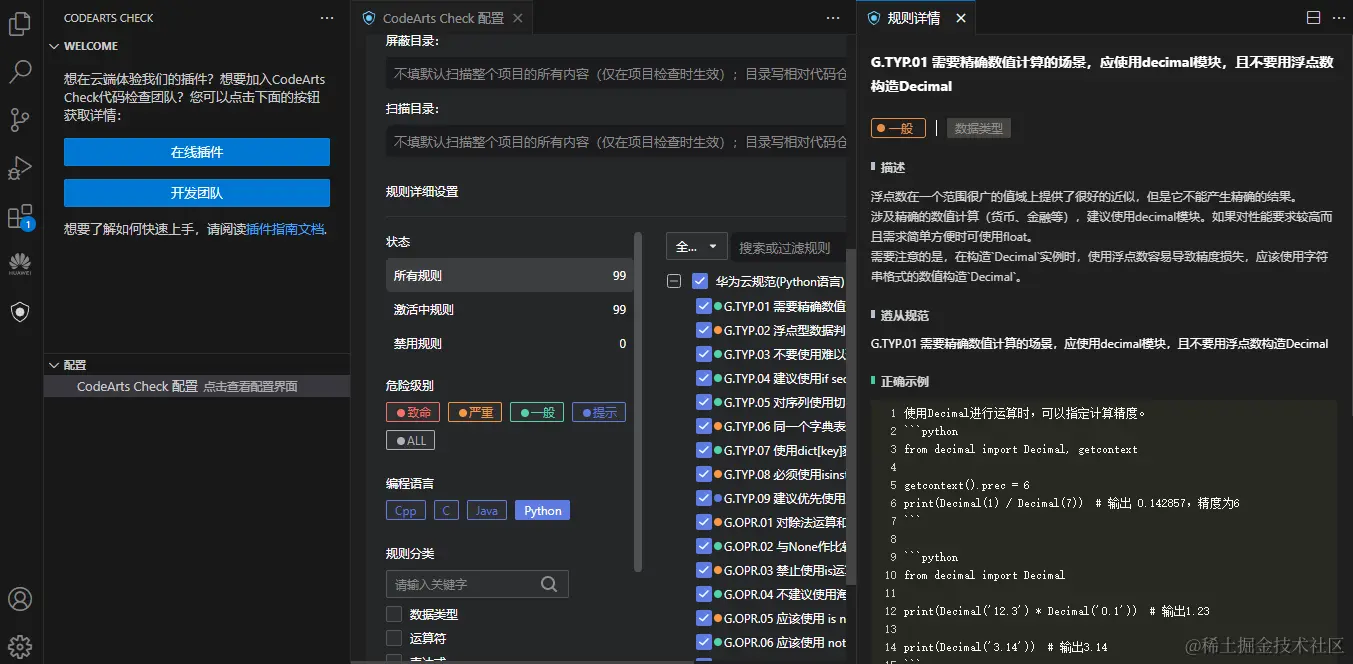Screen dimensions: 1353x664
Task: Select Cpp programming language
Action: pos(406,510)
